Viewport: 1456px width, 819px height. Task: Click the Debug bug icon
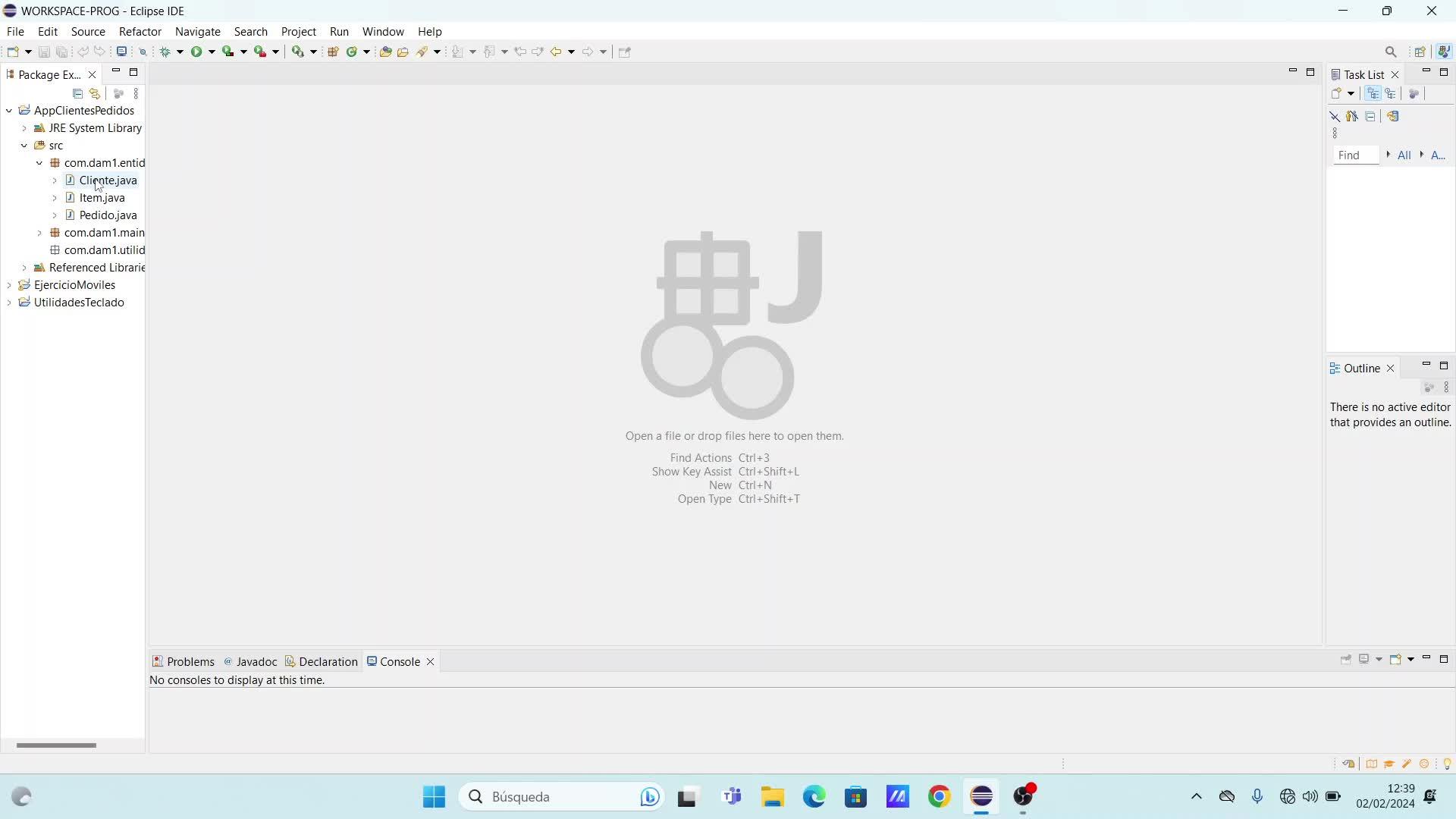click(x=165, y=52)
